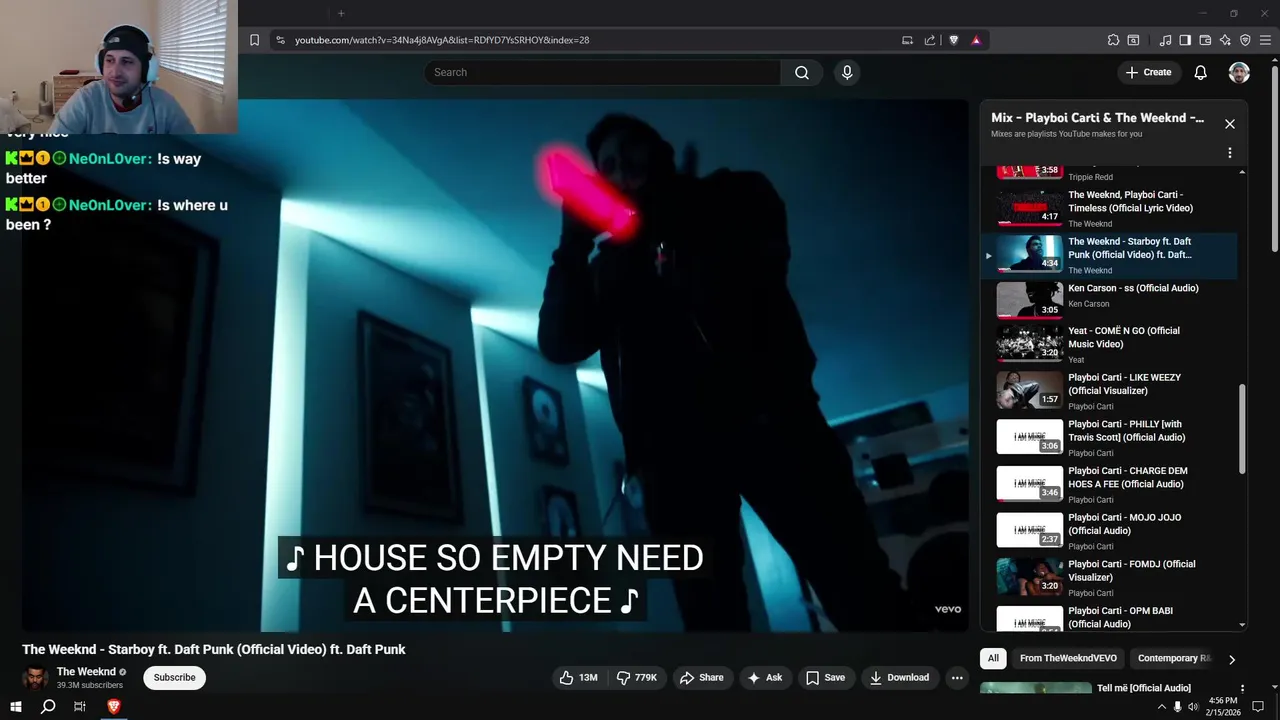Open the Mix playlist three-dot options
Image resolution: width=1280 pixels, height=720 pixels.
point(1230,153)
